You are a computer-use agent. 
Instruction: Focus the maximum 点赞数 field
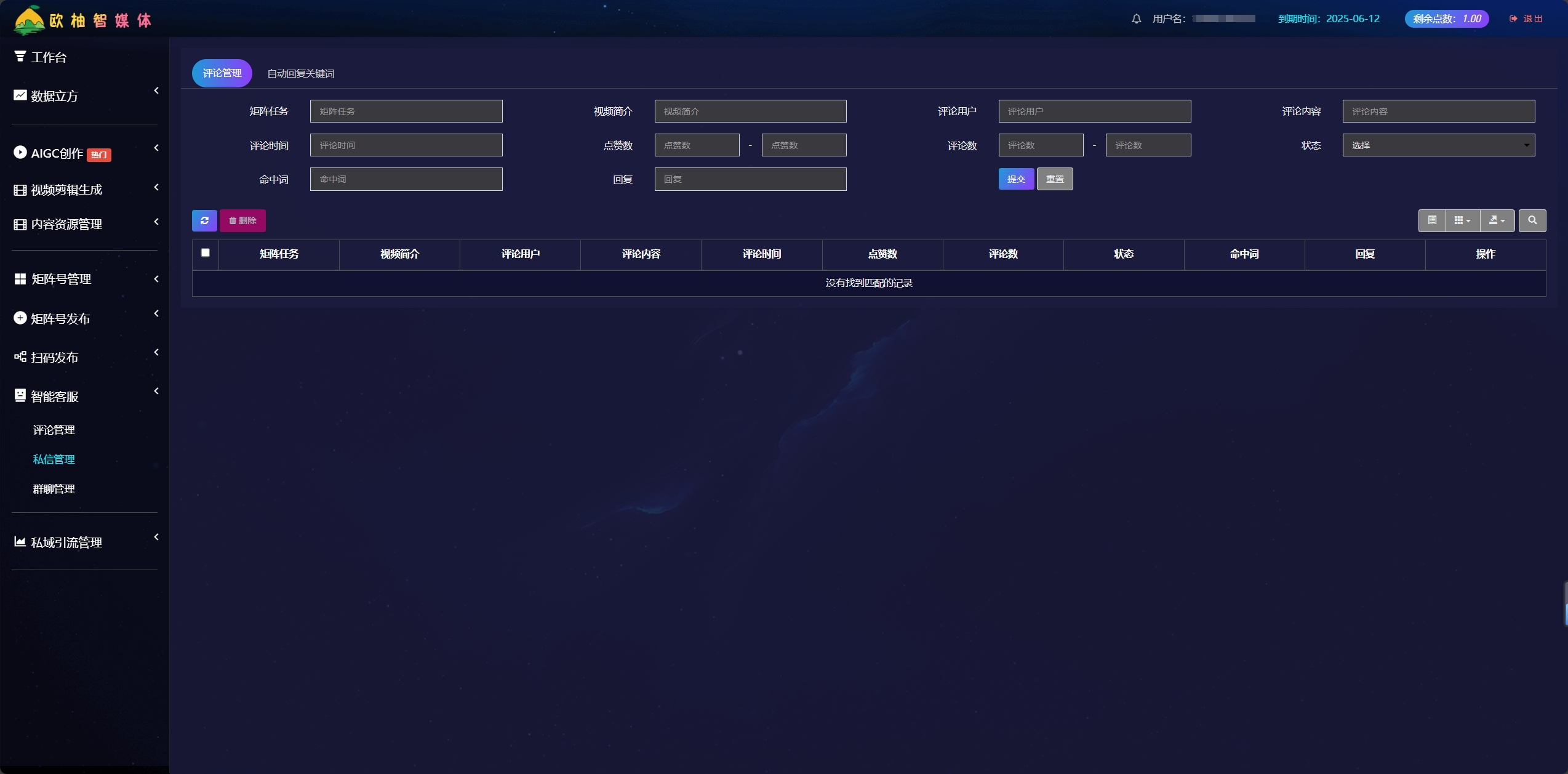[x=804, y=145]
